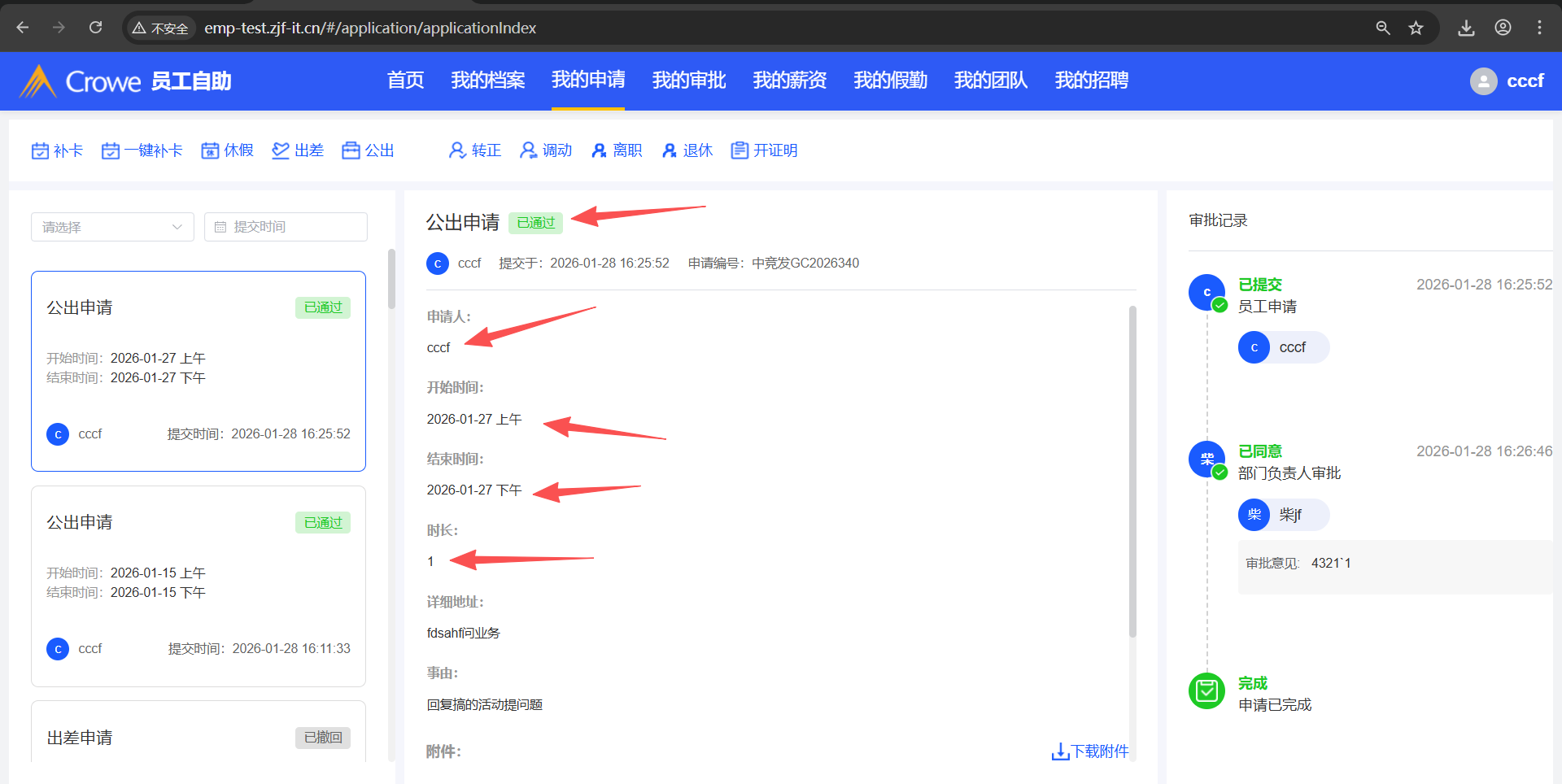This screenshot has width=1562, height=784.
Task: Click the 事由 value 回复搞的活动提问题
Action: click(x=485, y=704)
